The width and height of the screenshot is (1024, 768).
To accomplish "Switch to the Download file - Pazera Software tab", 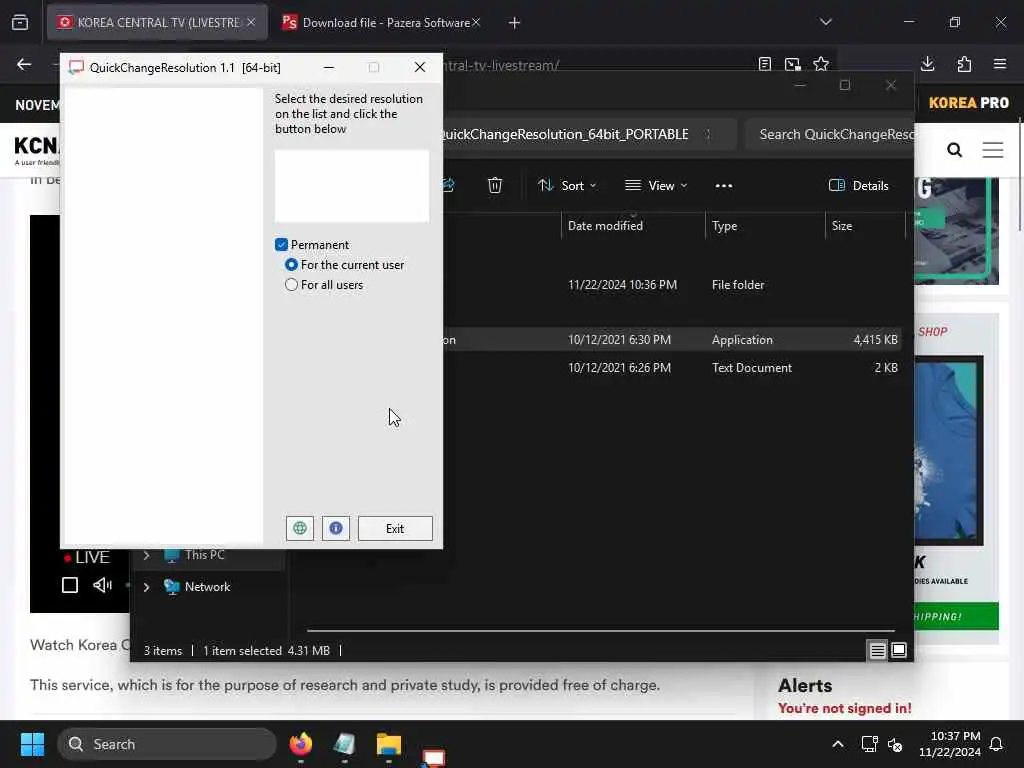I will point(381,22).
